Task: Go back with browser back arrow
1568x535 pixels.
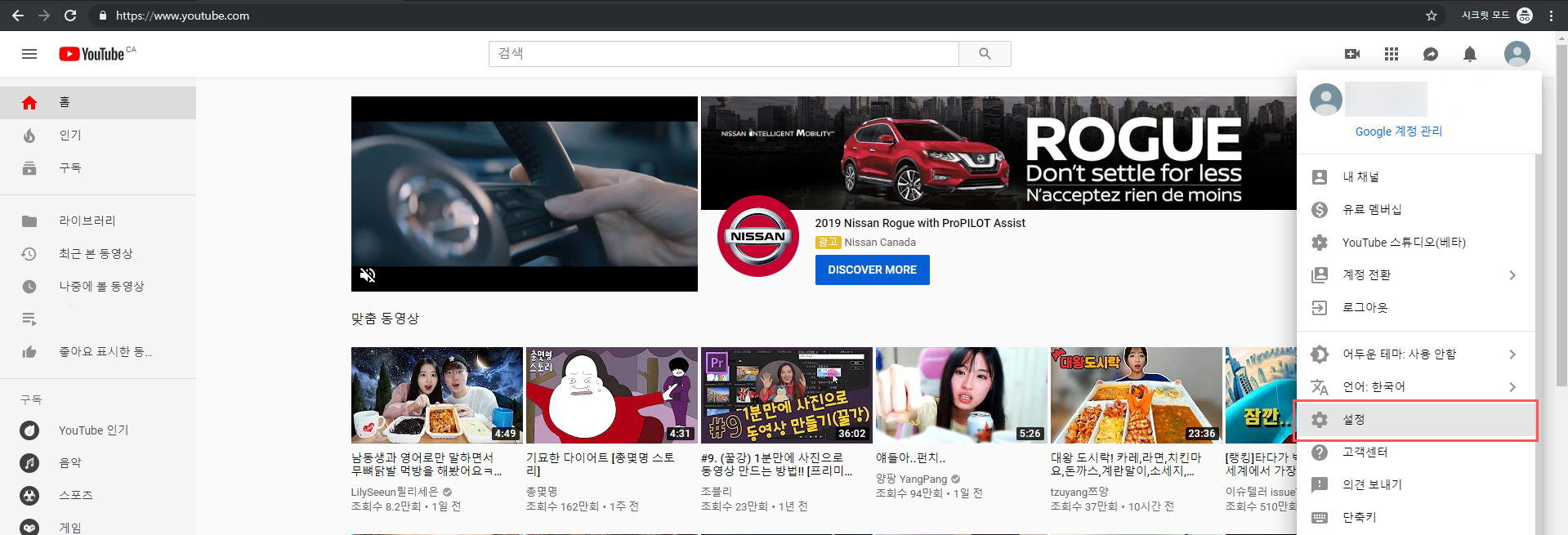Action: [x=18, y=16]
